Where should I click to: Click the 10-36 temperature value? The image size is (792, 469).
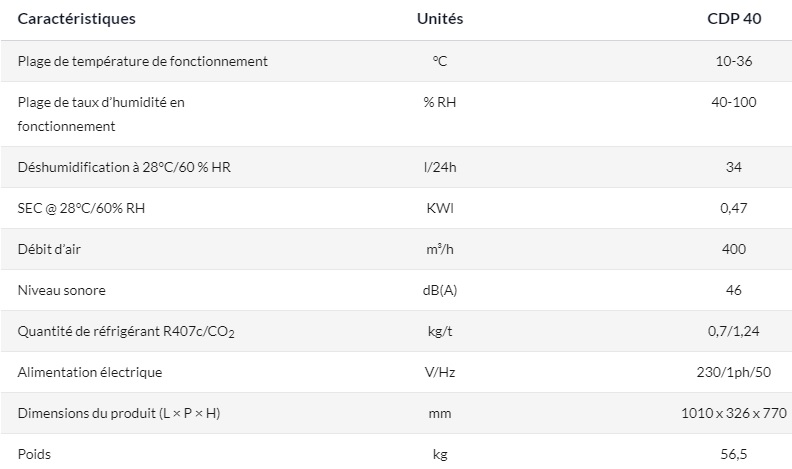(x=733, y=61)
